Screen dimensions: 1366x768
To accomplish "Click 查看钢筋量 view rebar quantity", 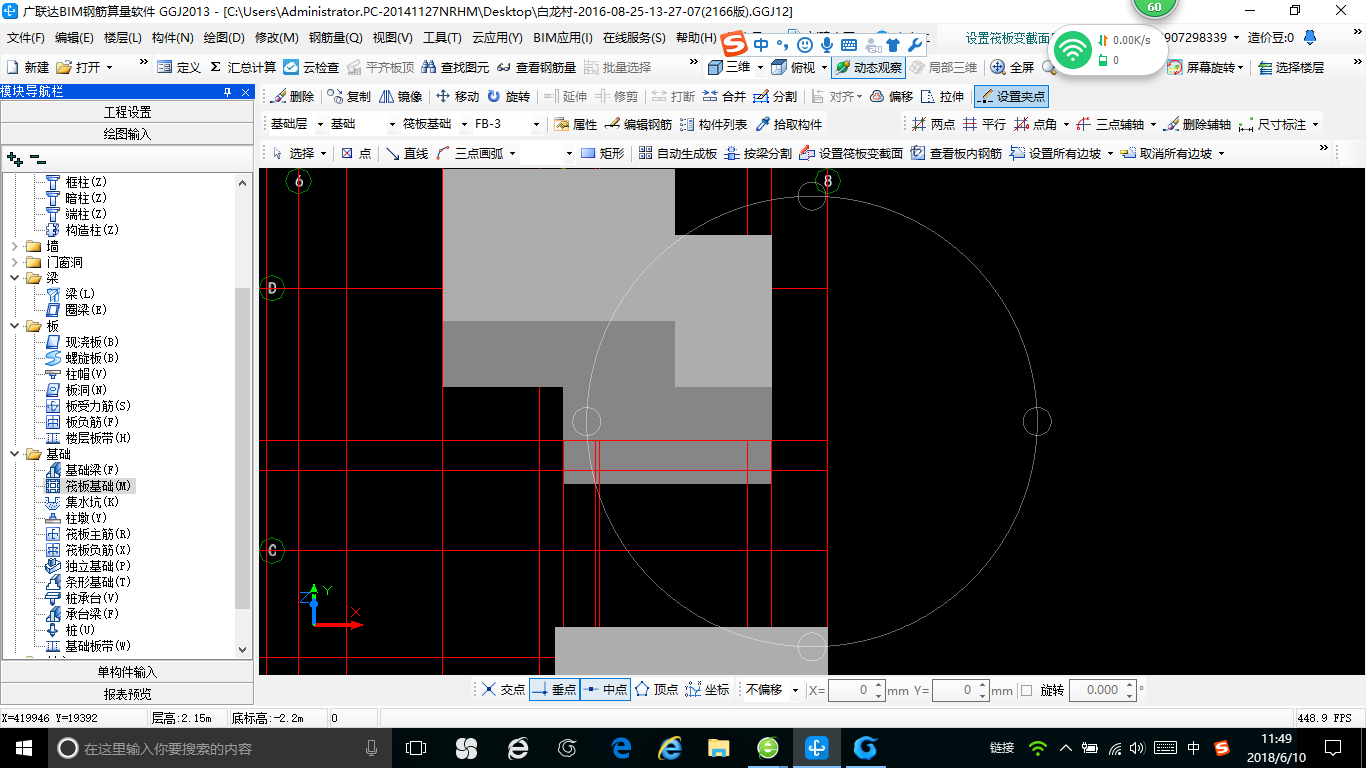I will tap(537, 68).
